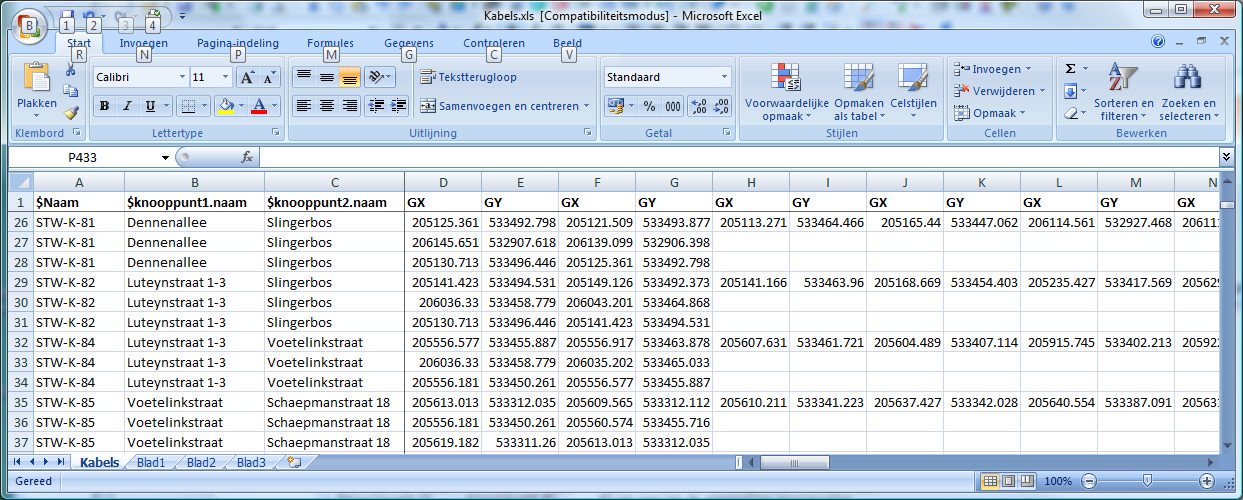The image size is (1243, 500).
Task: Toggle Tekstterugloop text wrapping
Action: pos(468,77)
